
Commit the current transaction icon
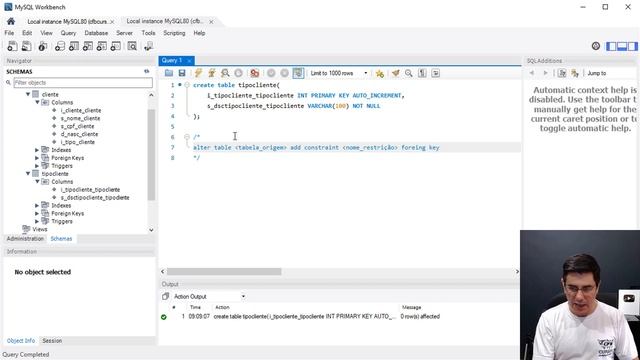click(x=271, y=73)
